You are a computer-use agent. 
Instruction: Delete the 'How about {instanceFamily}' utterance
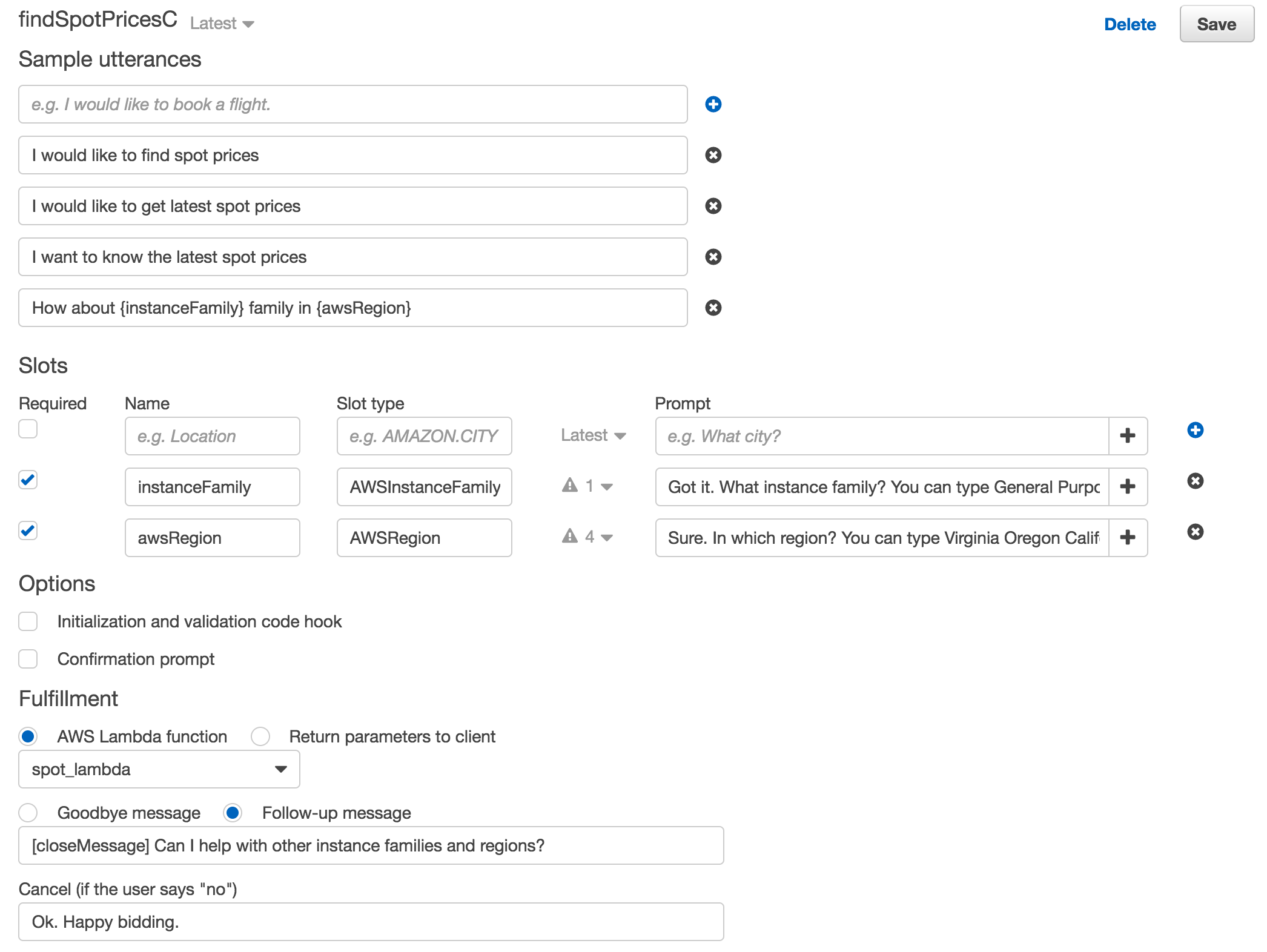tap(713, 308)
